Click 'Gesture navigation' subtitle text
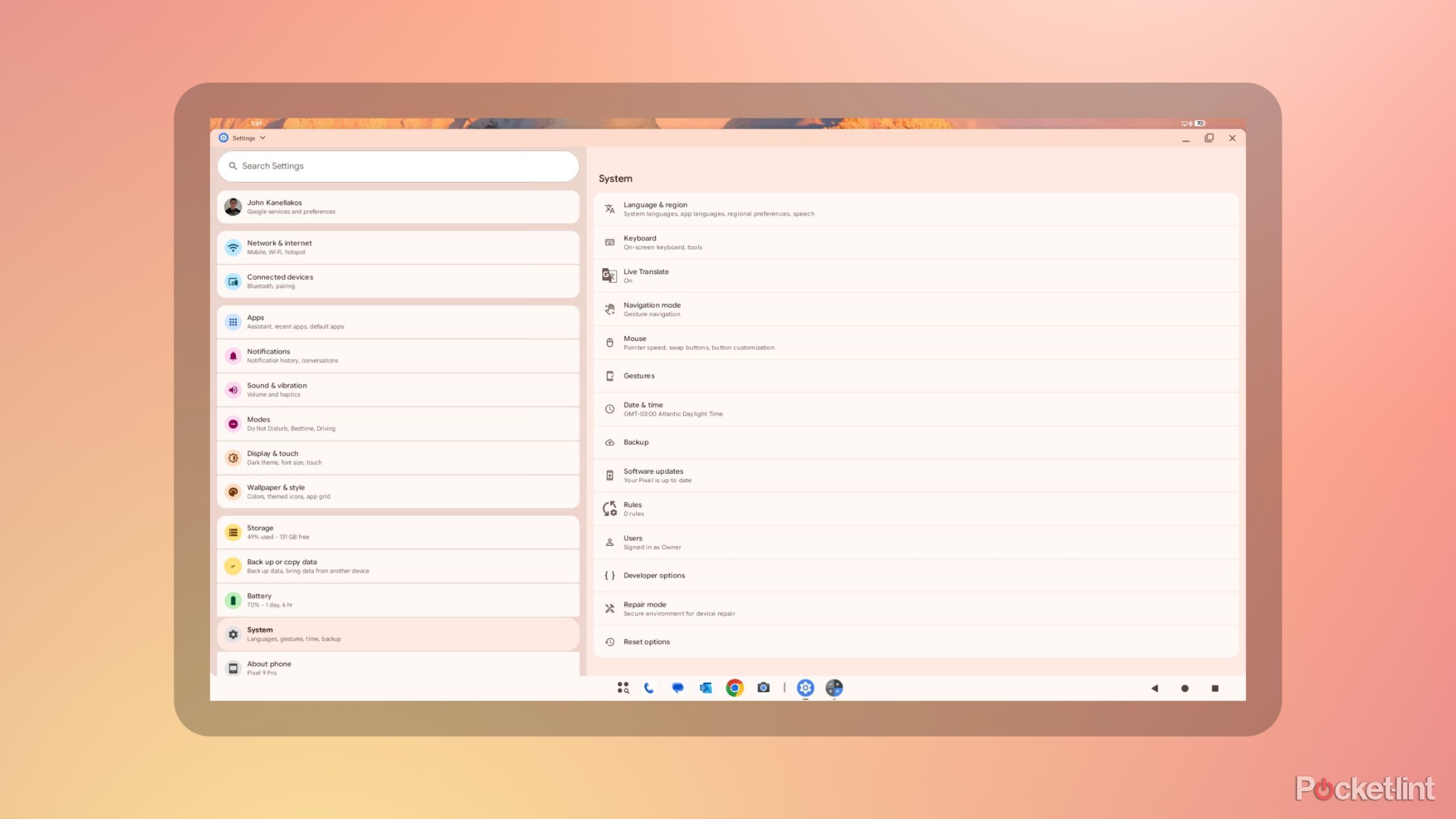Image resolution: width=1456 pixels, height=819 pixels. [x=652, y=315]
